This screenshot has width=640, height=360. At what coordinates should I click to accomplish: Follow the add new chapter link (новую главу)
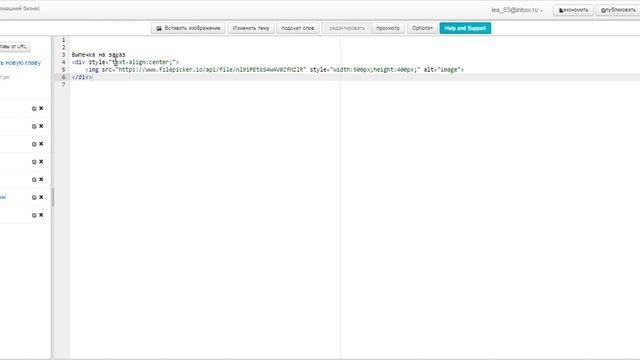tap(20, 63)
